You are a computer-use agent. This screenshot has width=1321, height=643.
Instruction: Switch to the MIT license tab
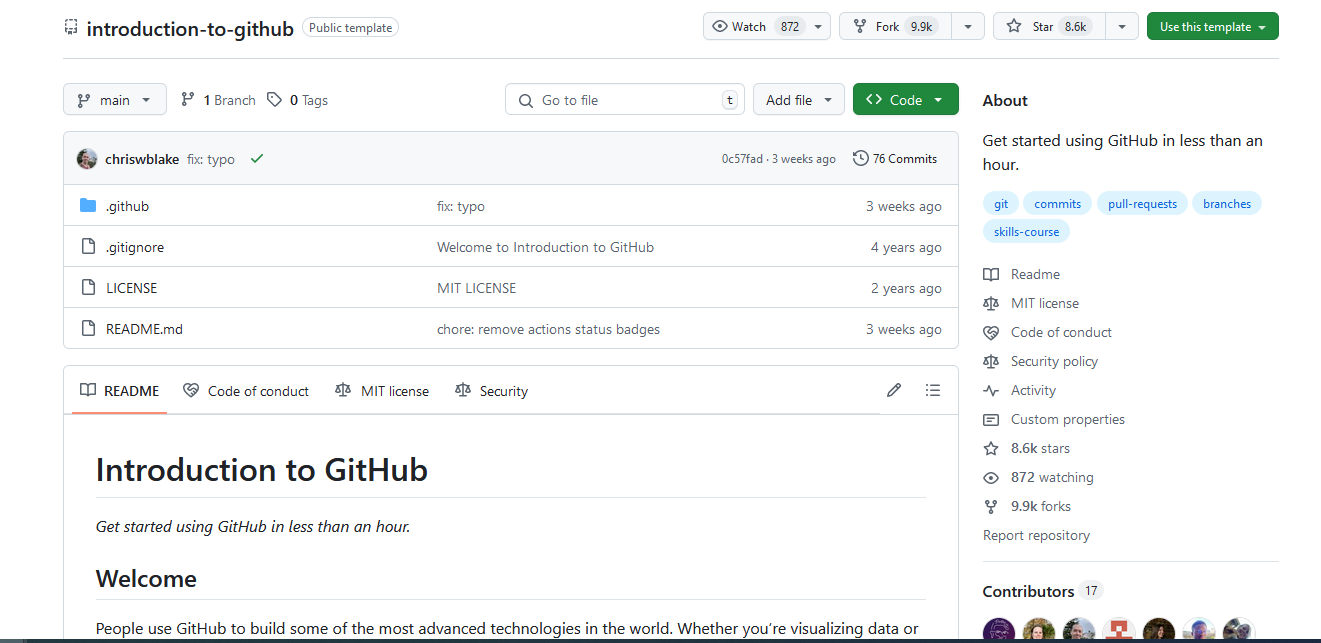point(382,391)
